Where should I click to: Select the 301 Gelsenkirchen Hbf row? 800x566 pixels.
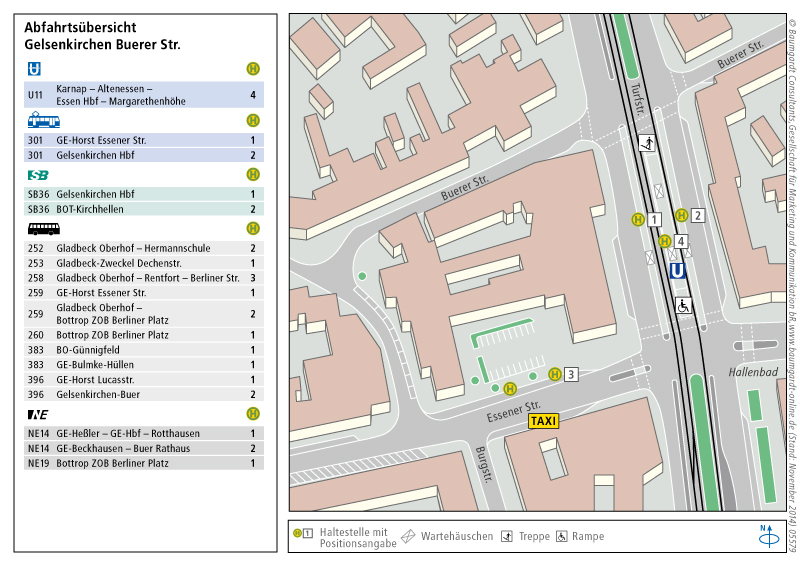click(144, 155)
